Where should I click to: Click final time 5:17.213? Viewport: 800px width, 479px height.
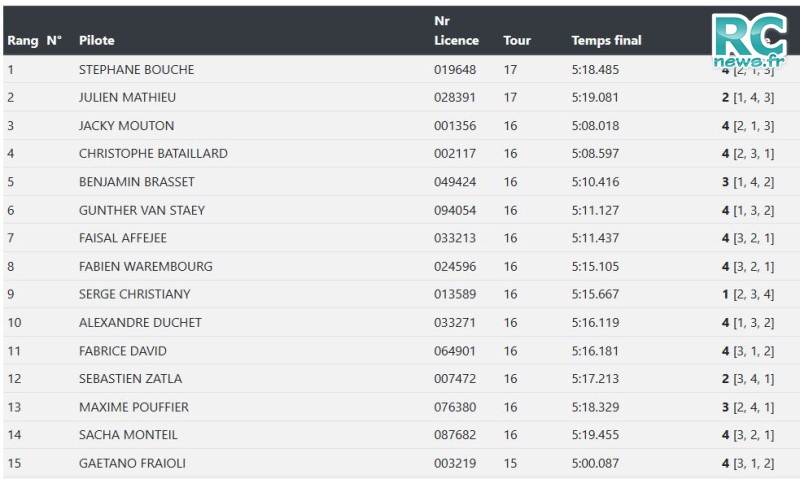click(595, 379)
